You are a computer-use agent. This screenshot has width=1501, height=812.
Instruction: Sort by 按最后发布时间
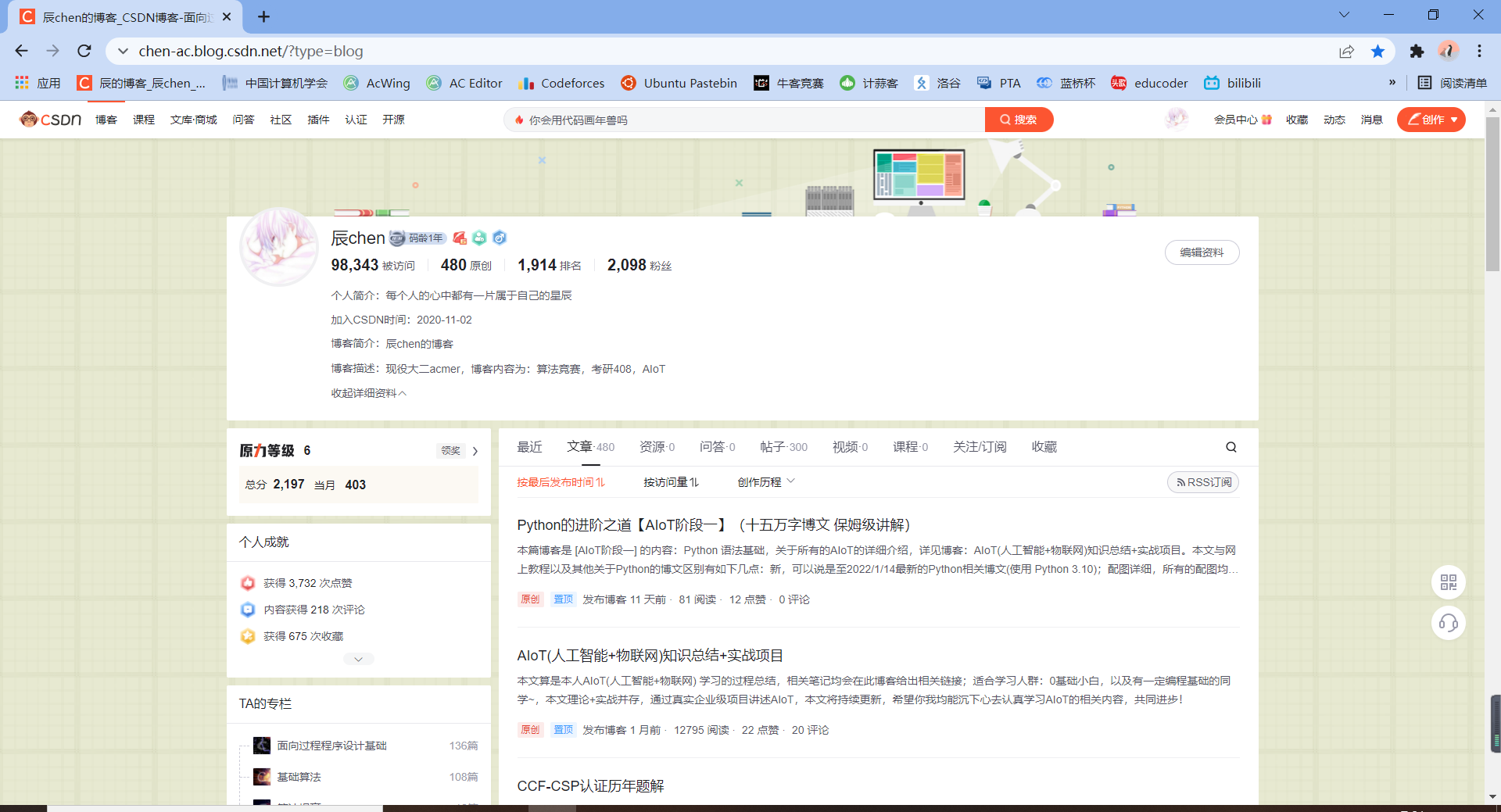click(561, 482)
